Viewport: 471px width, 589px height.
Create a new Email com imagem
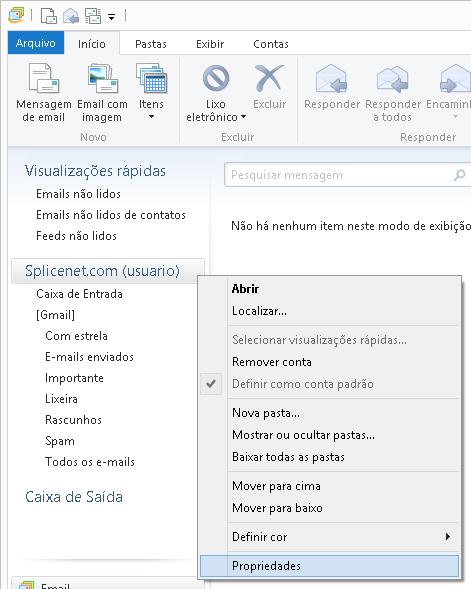tap(103, 78)
